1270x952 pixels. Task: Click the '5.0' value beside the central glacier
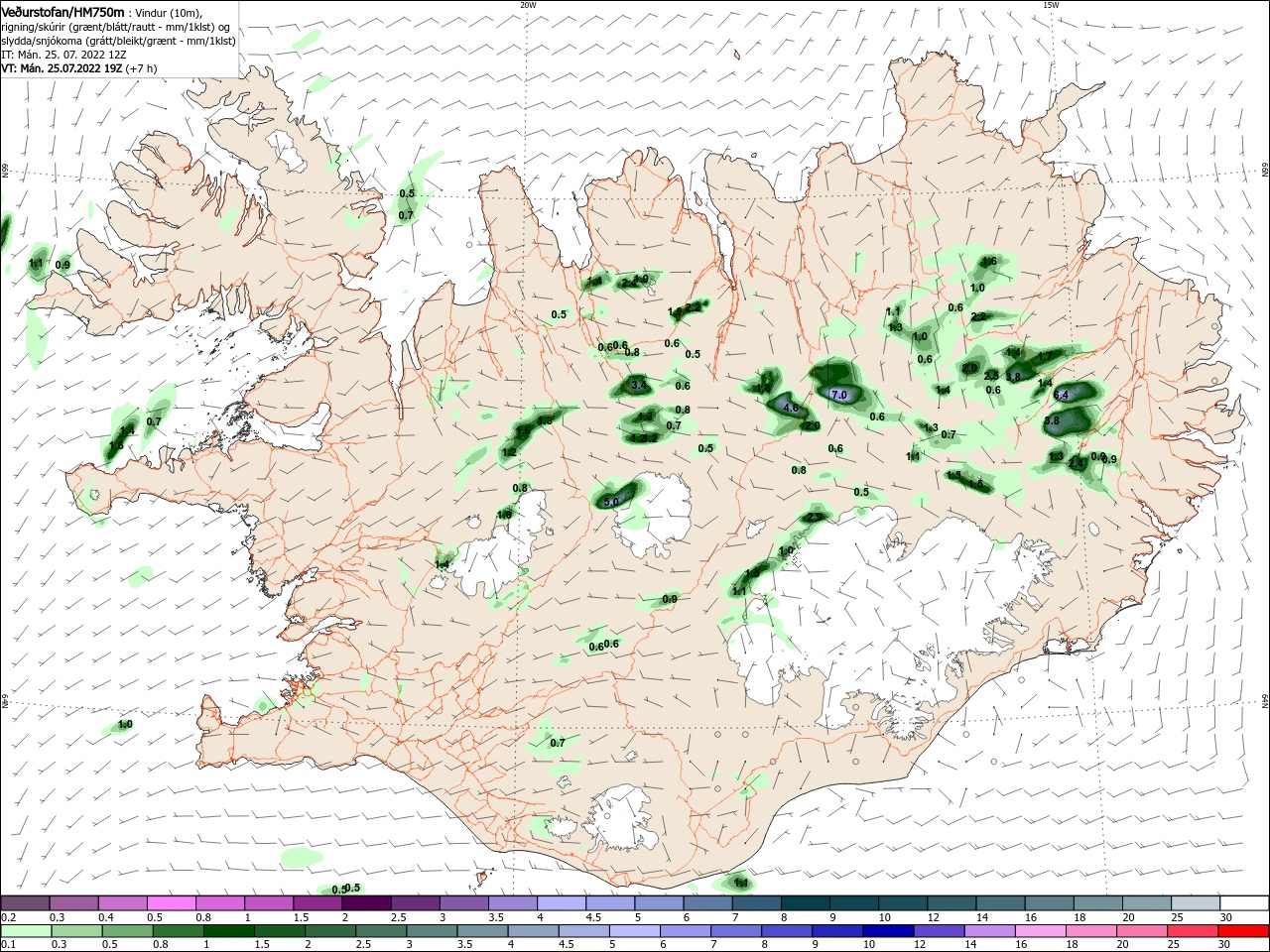coord(611,502)
